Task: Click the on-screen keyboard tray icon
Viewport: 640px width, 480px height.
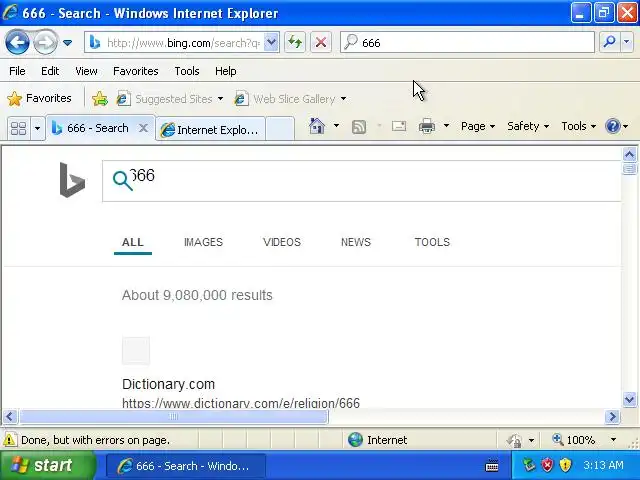Action: coord(492,465)
